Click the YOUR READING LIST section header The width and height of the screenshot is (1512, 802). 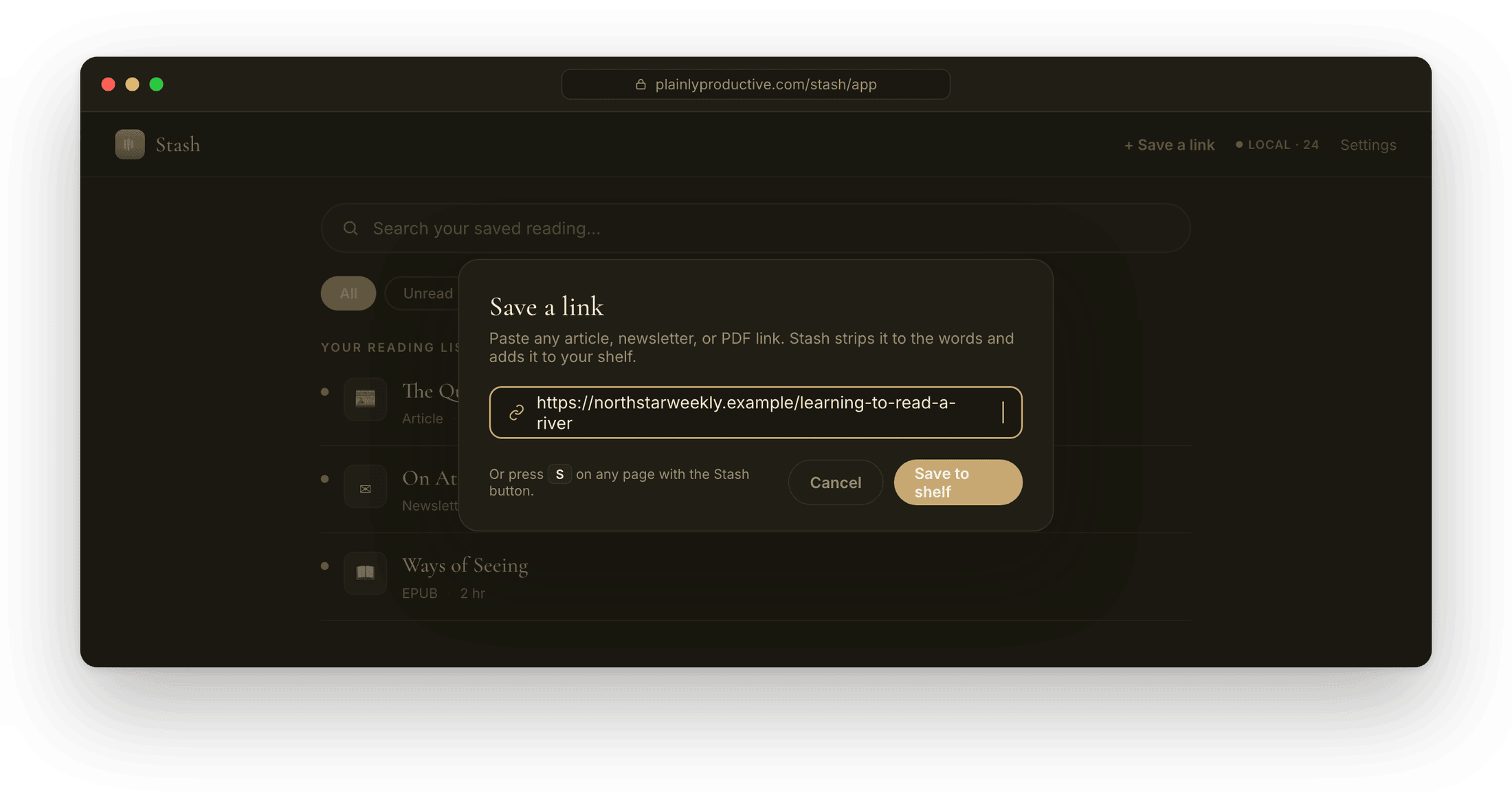390,347
